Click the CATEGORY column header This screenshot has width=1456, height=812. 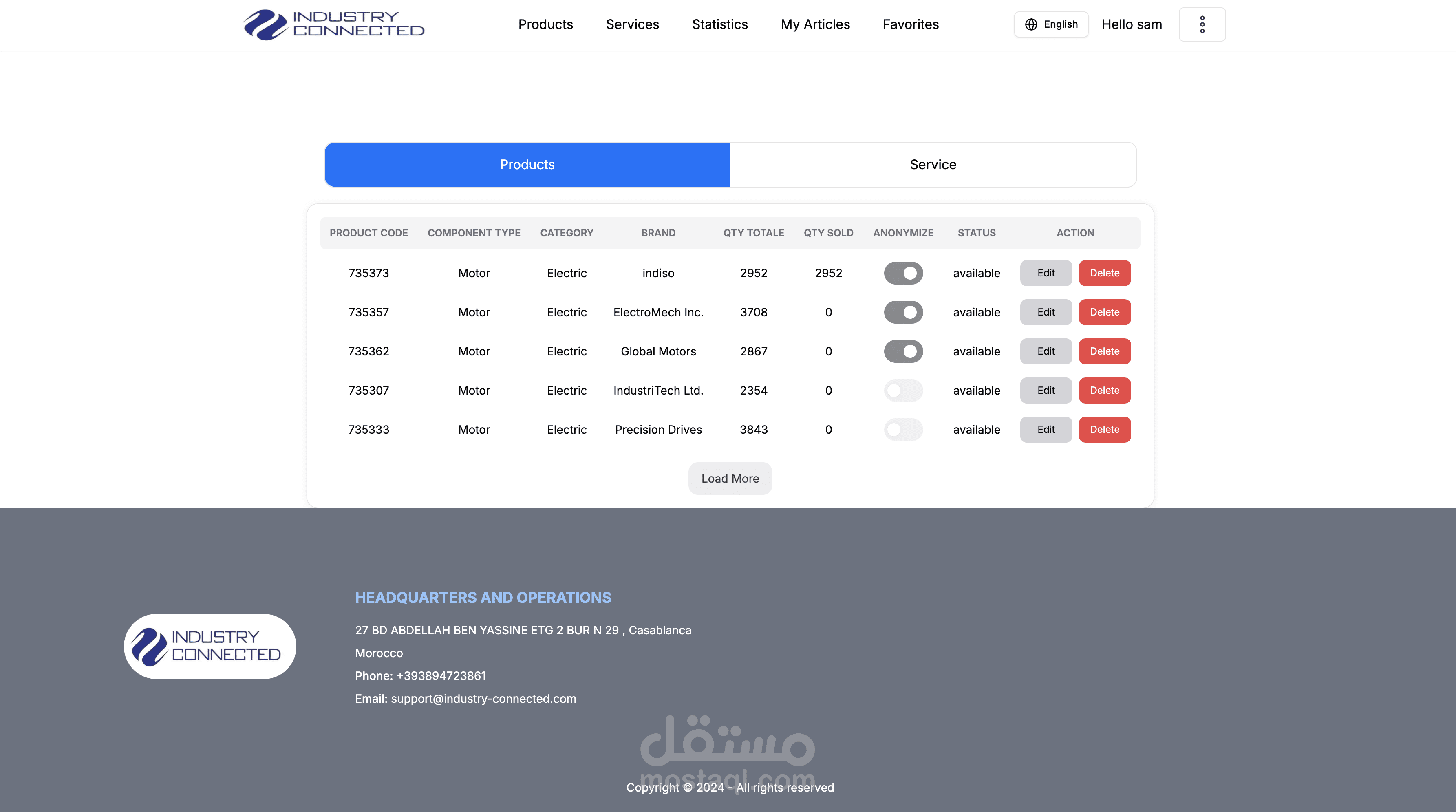[566, 233]
